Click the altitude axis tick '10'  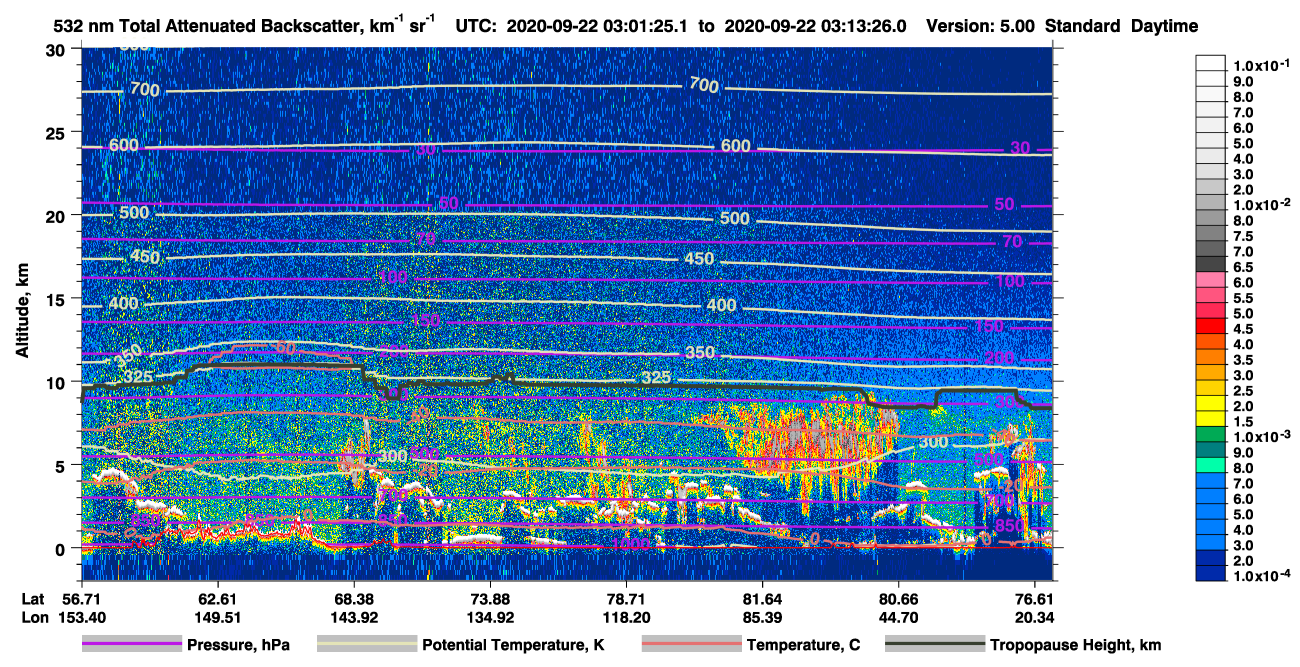(58, 381)
